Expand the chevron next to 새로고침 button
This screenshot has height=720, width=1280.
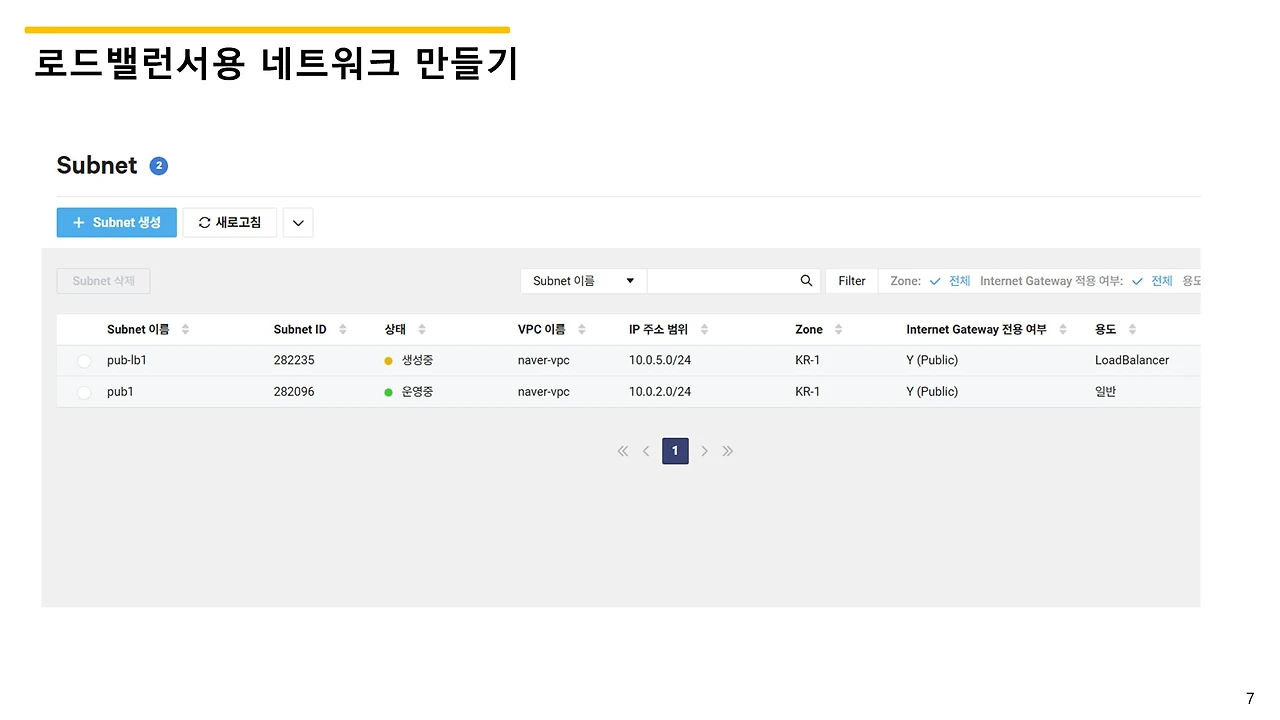(297, 222)
